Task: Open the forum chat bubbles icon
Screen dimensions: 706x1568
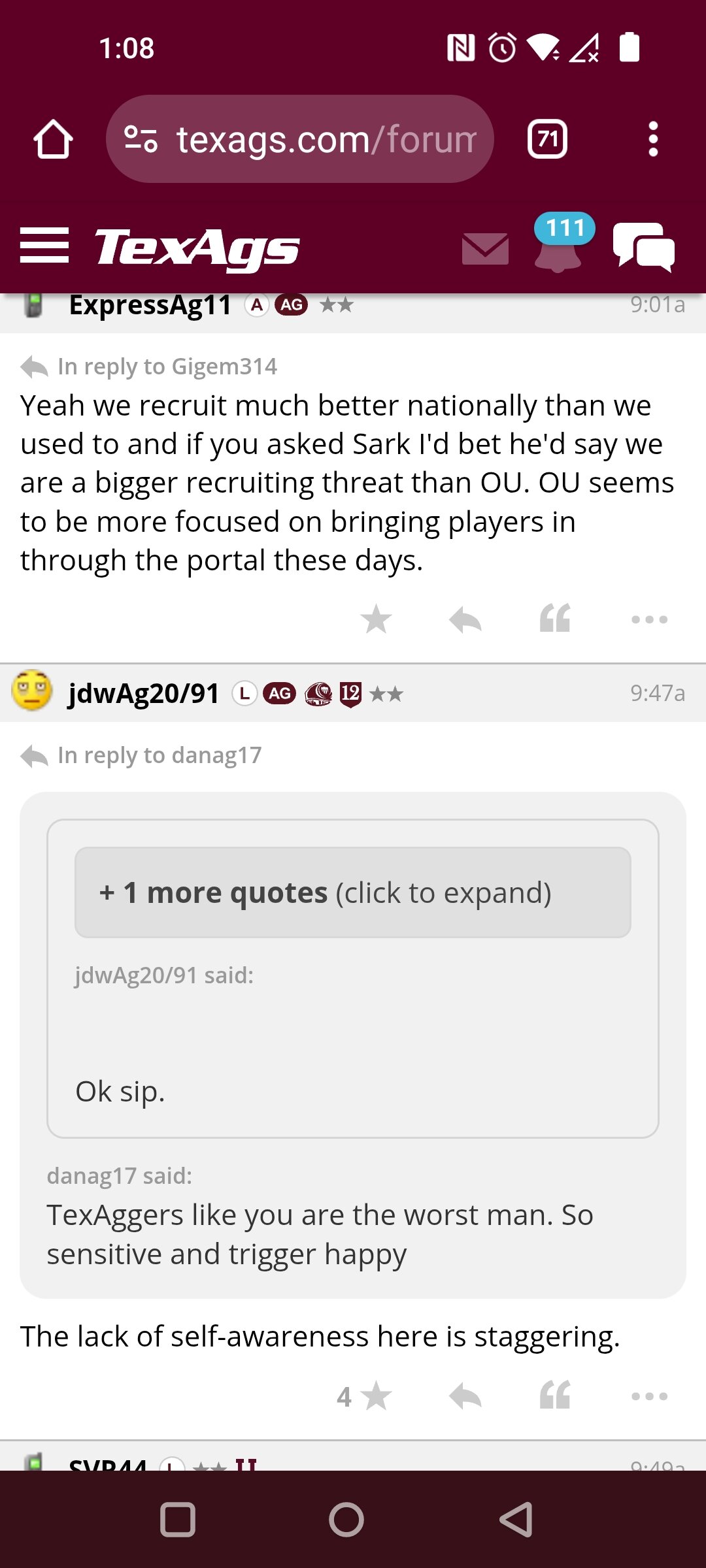Action: tap(644, 247)
